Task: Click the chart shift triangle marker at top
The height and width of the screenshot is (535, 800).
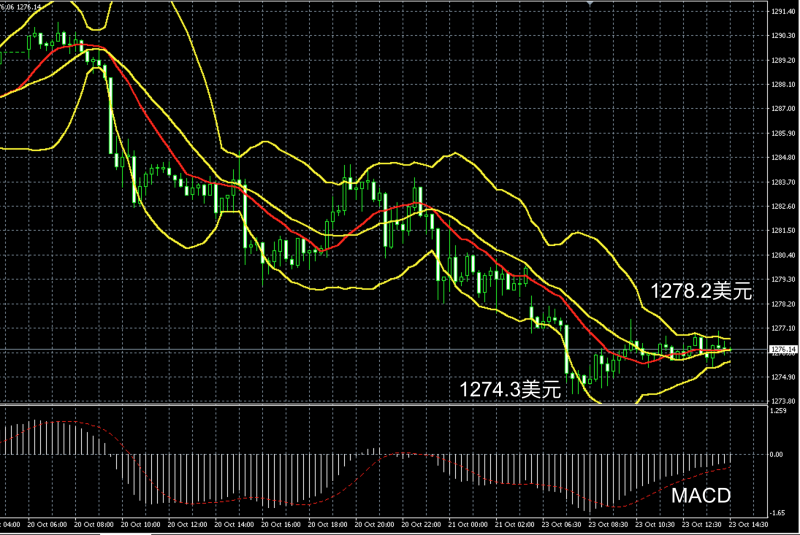Action: click(x=590, y=5)
